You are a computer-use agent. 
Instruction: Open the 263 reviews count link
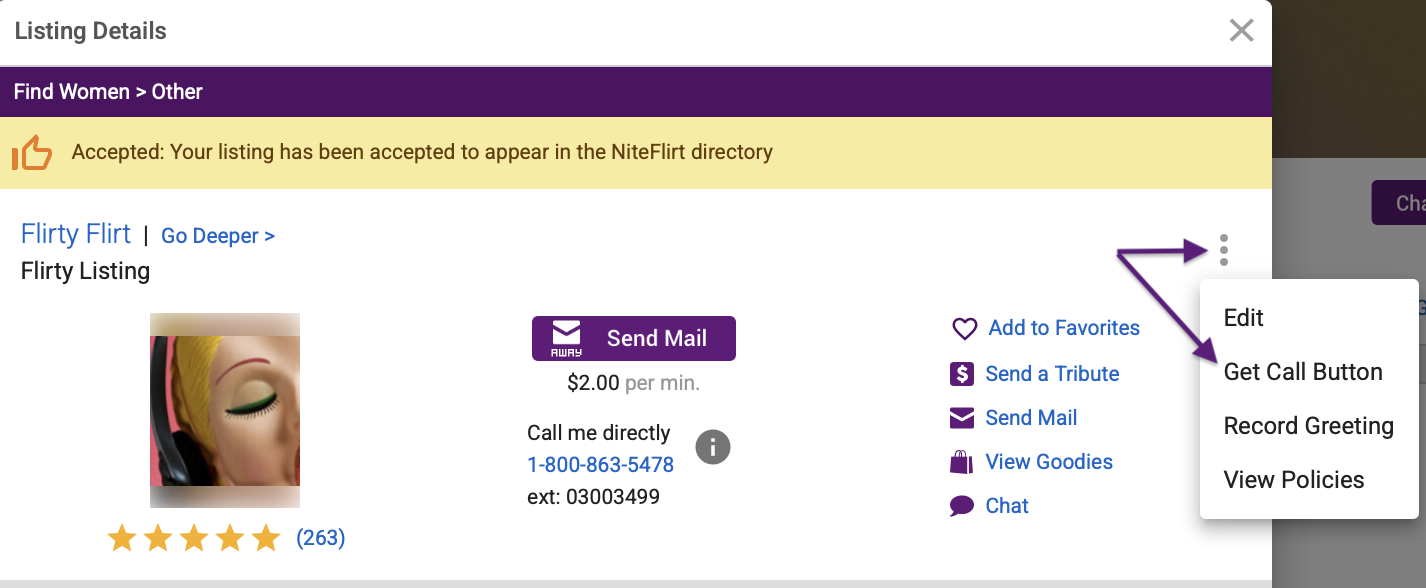[320, 538]
